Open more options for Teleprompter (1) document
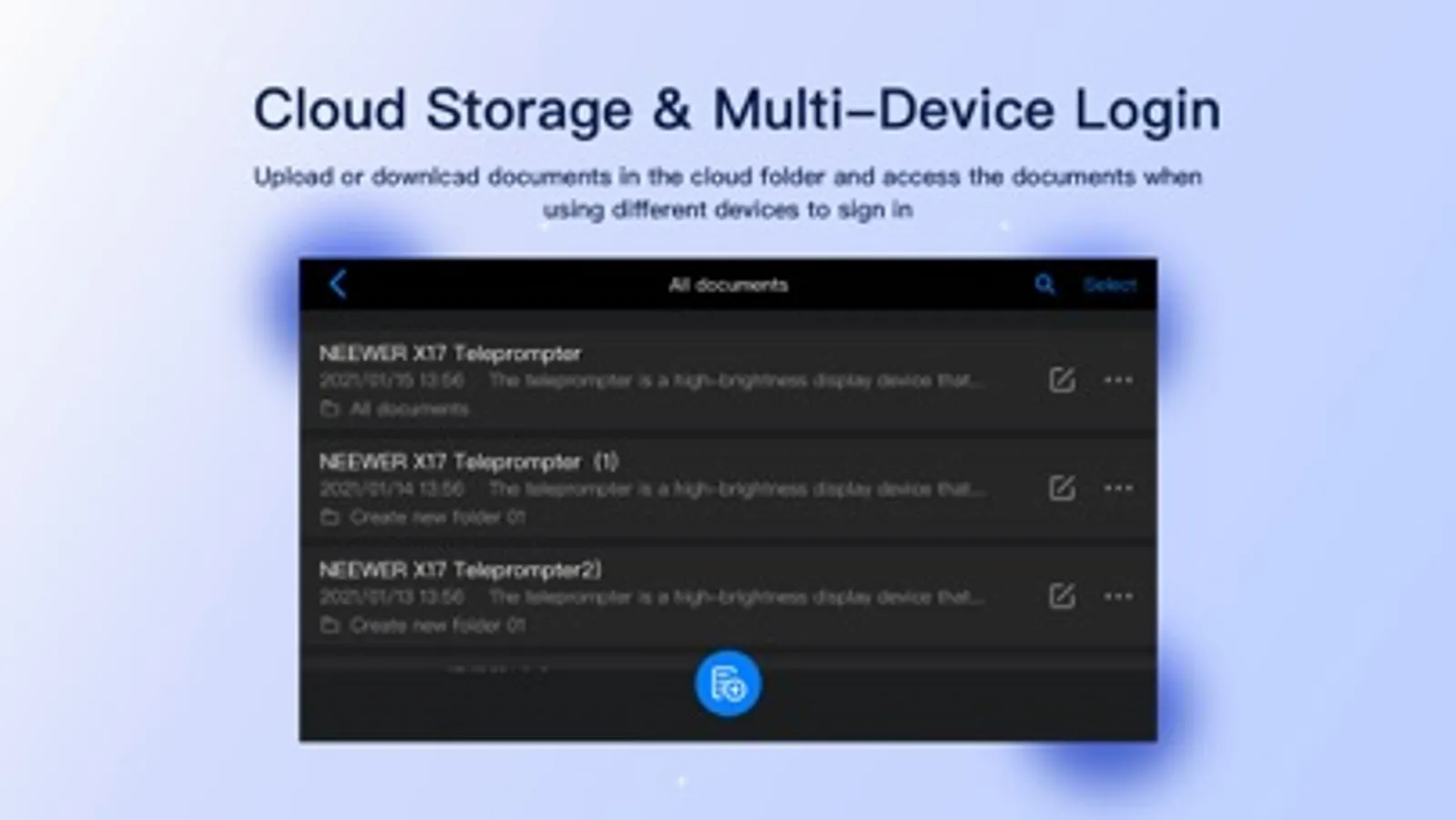The image size is (1456, 820). tap(1118, 488)
